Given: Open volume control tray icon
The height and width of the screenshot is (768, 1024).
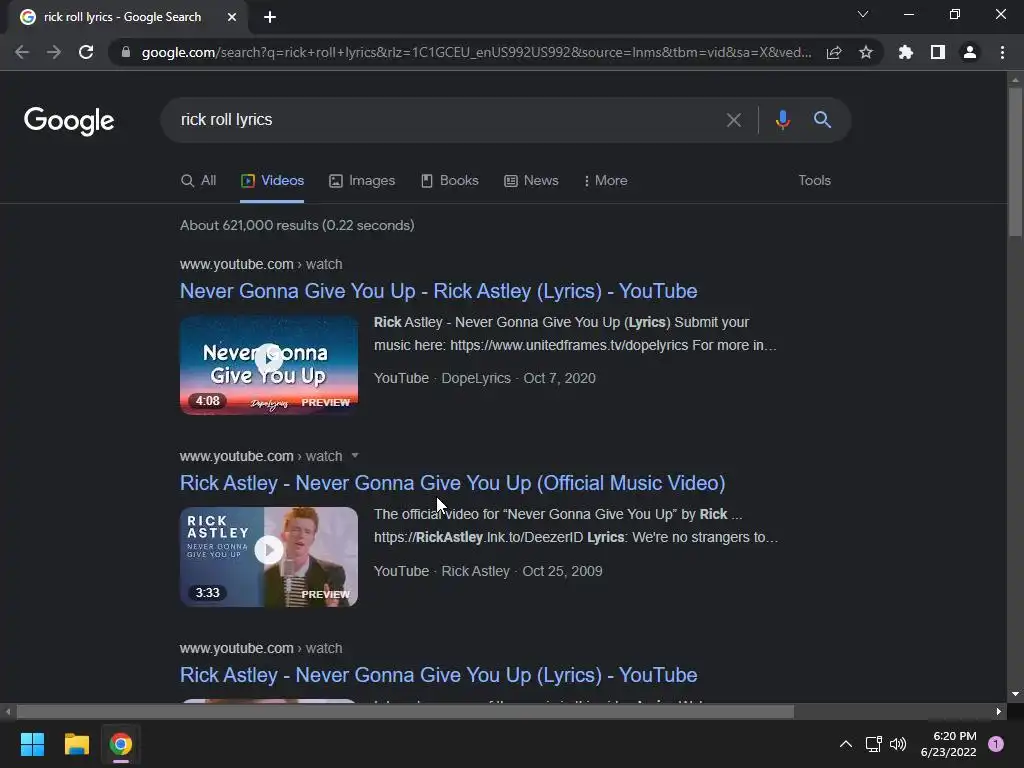Looking at the screenshot, I should (898, 744).
